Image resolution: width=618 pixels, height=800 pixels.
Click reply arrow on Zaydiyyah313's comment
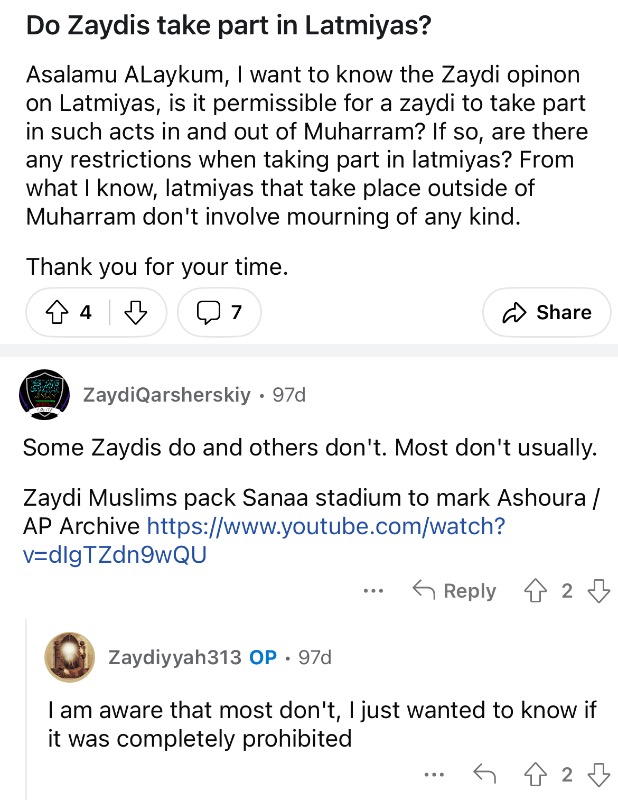tap(484, 775)
